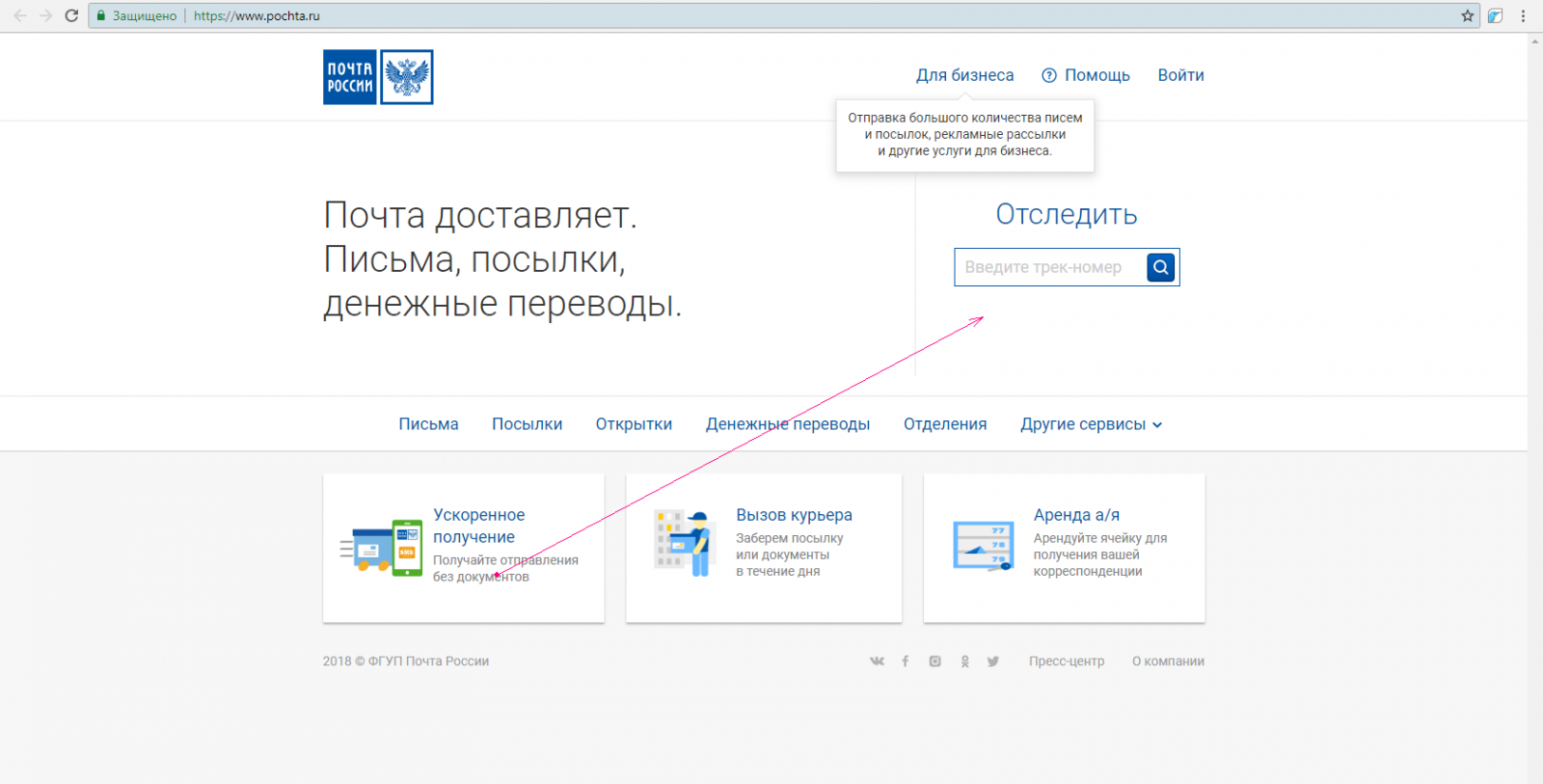Go to the Посылки section
Image resolution: width=1543 pixels, height=784 pixels.
(x=527, y=424)
